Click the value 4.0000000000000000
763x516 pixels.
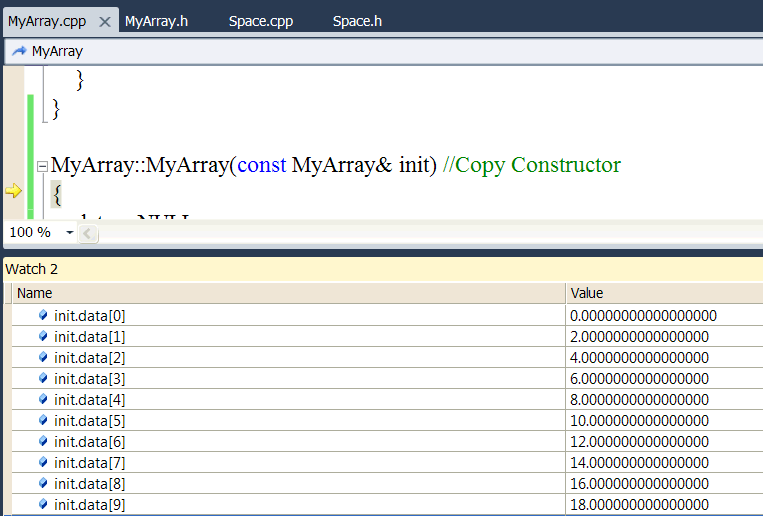[x=639, y=358]
